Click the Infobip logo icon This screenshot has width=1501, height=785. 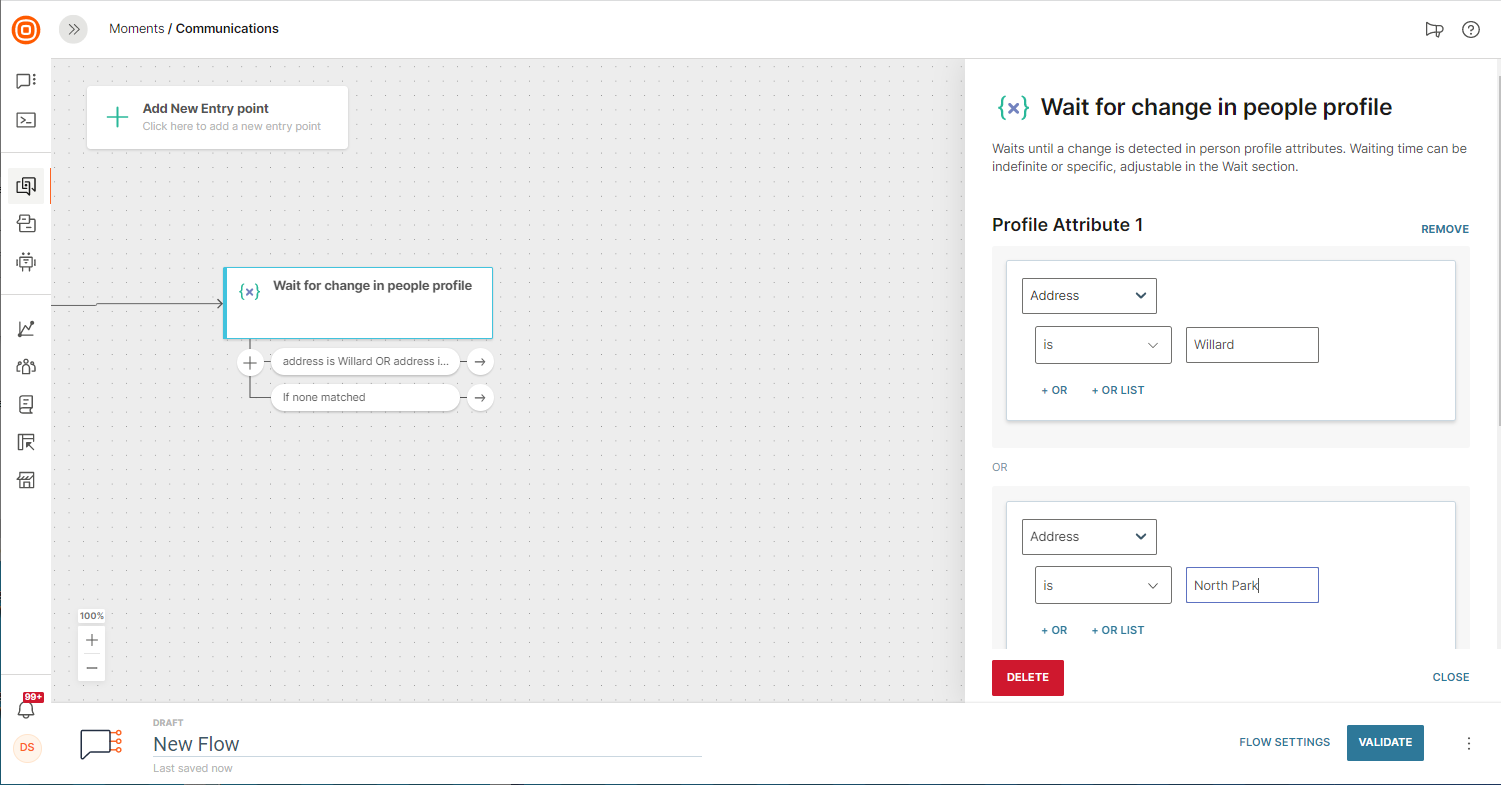click(x=26, y=30)
